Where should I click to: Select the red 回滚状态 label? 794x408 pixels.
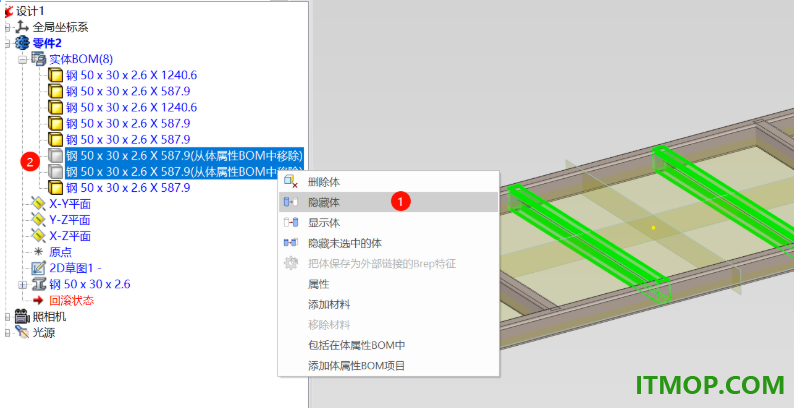(x=71, y=300)
